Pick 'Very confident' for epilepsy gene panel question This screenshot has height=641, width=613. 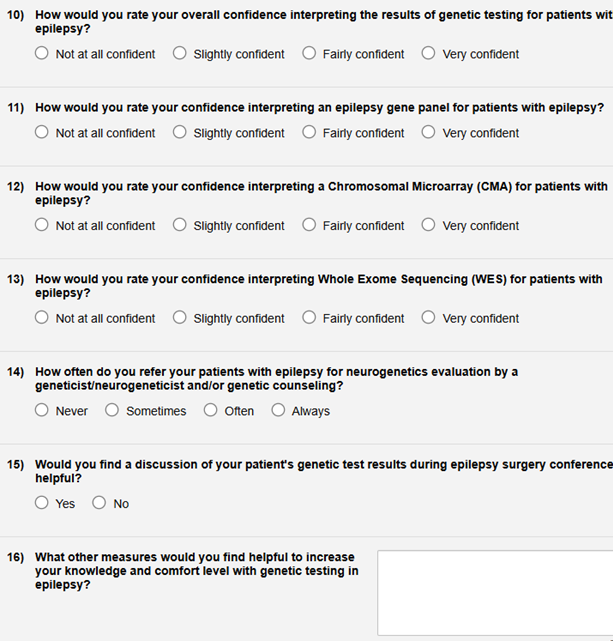429,133
